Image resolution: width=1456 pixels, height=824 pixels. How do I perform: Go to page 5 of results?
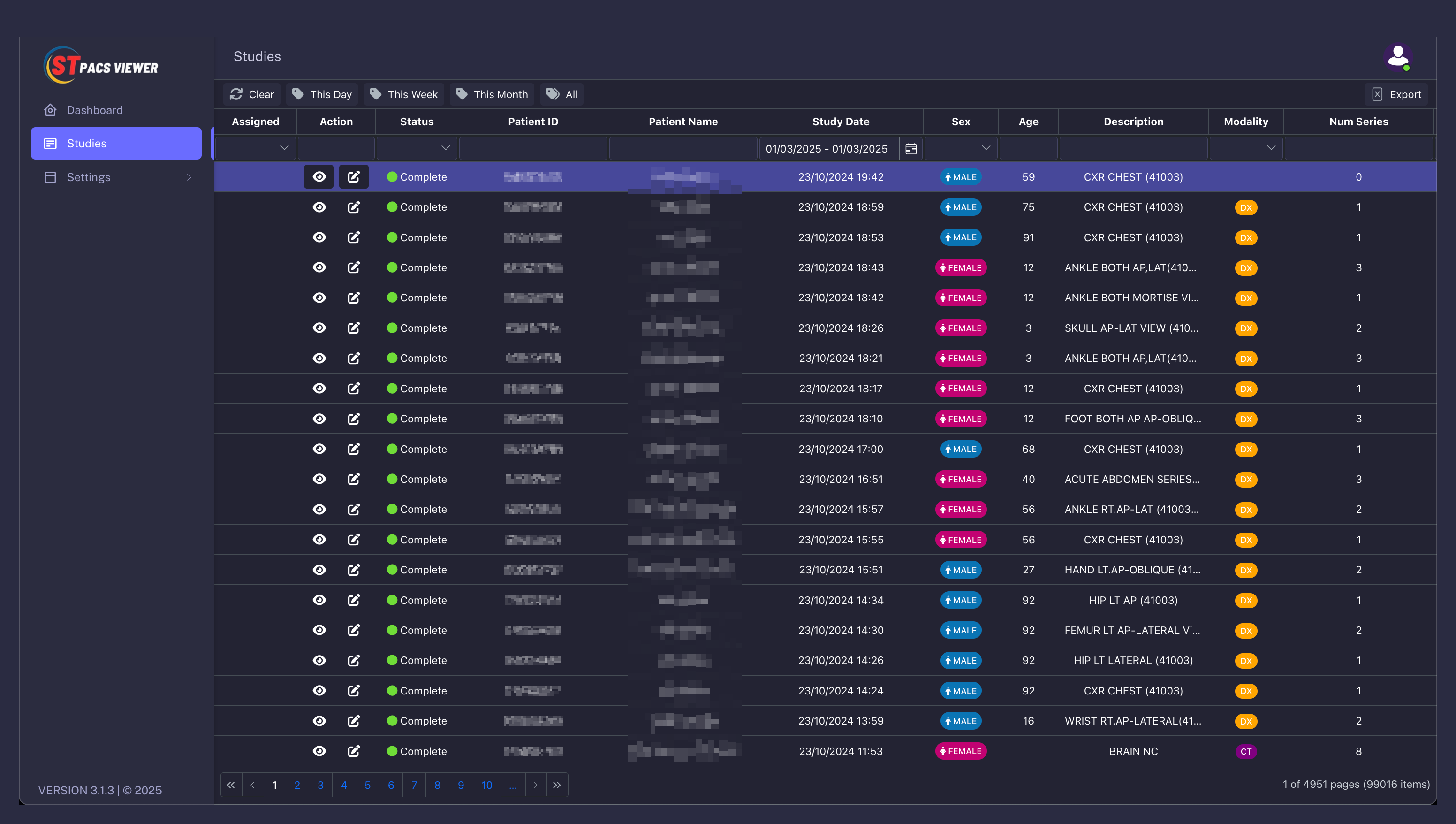pyautogui.click(x=367, y=785)
